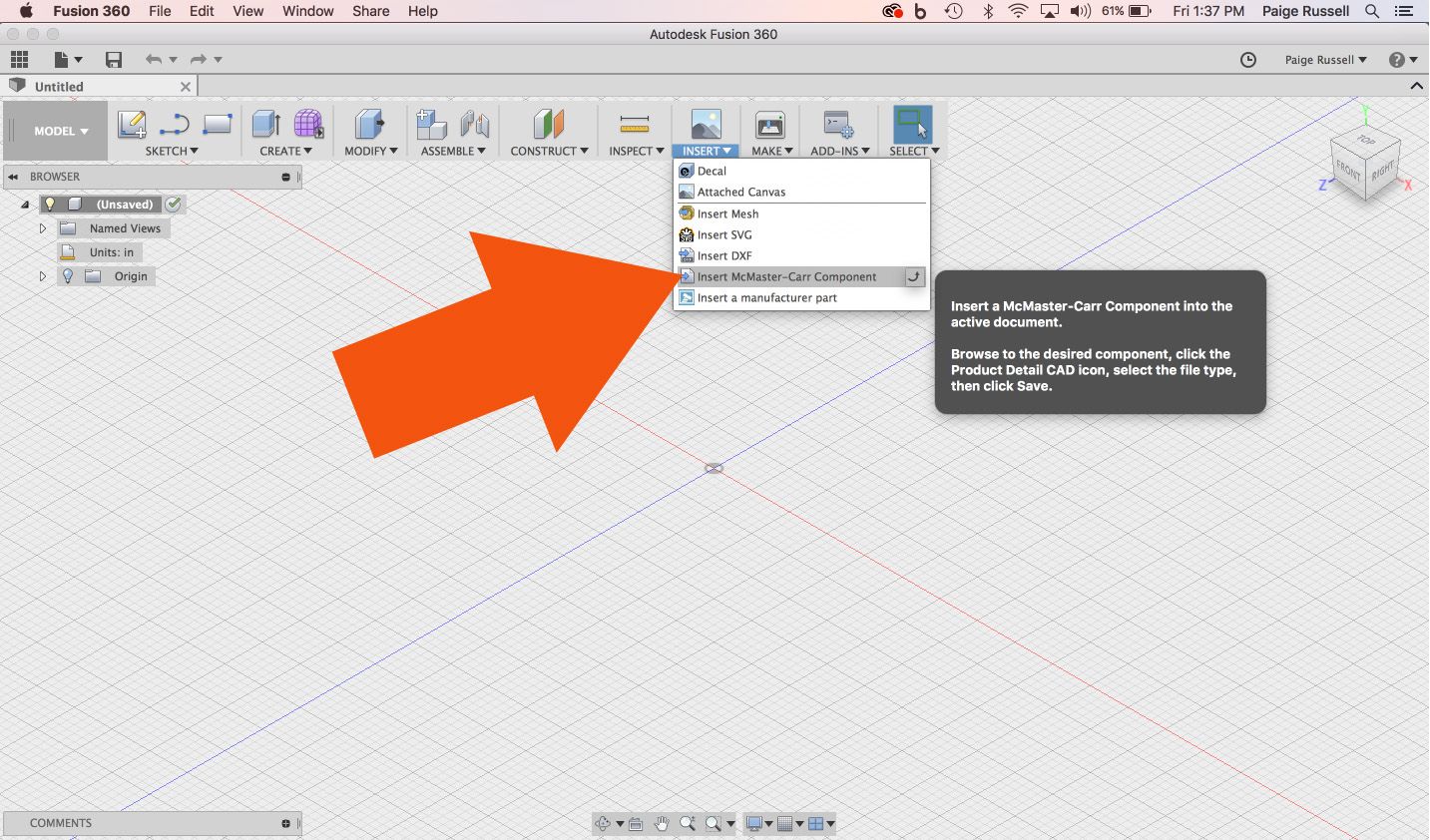1430x840 pixels.
Task: Click the pin-to-toolbar button beside McMaster-Carr
Action: 914,277
